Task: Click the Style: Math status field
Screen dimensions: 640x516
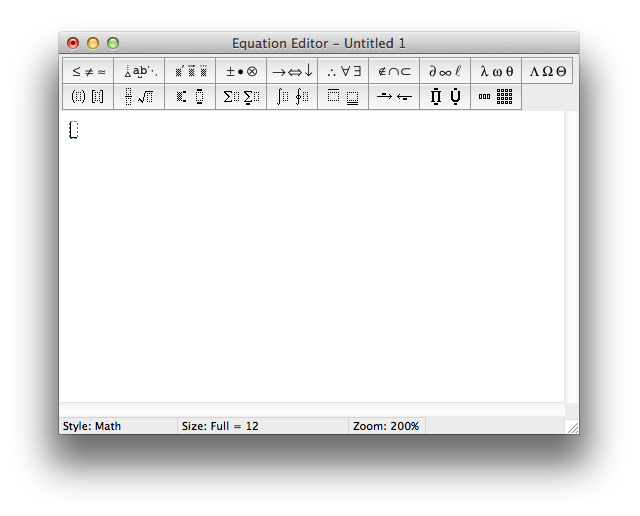Action: (x=118, y=426)
